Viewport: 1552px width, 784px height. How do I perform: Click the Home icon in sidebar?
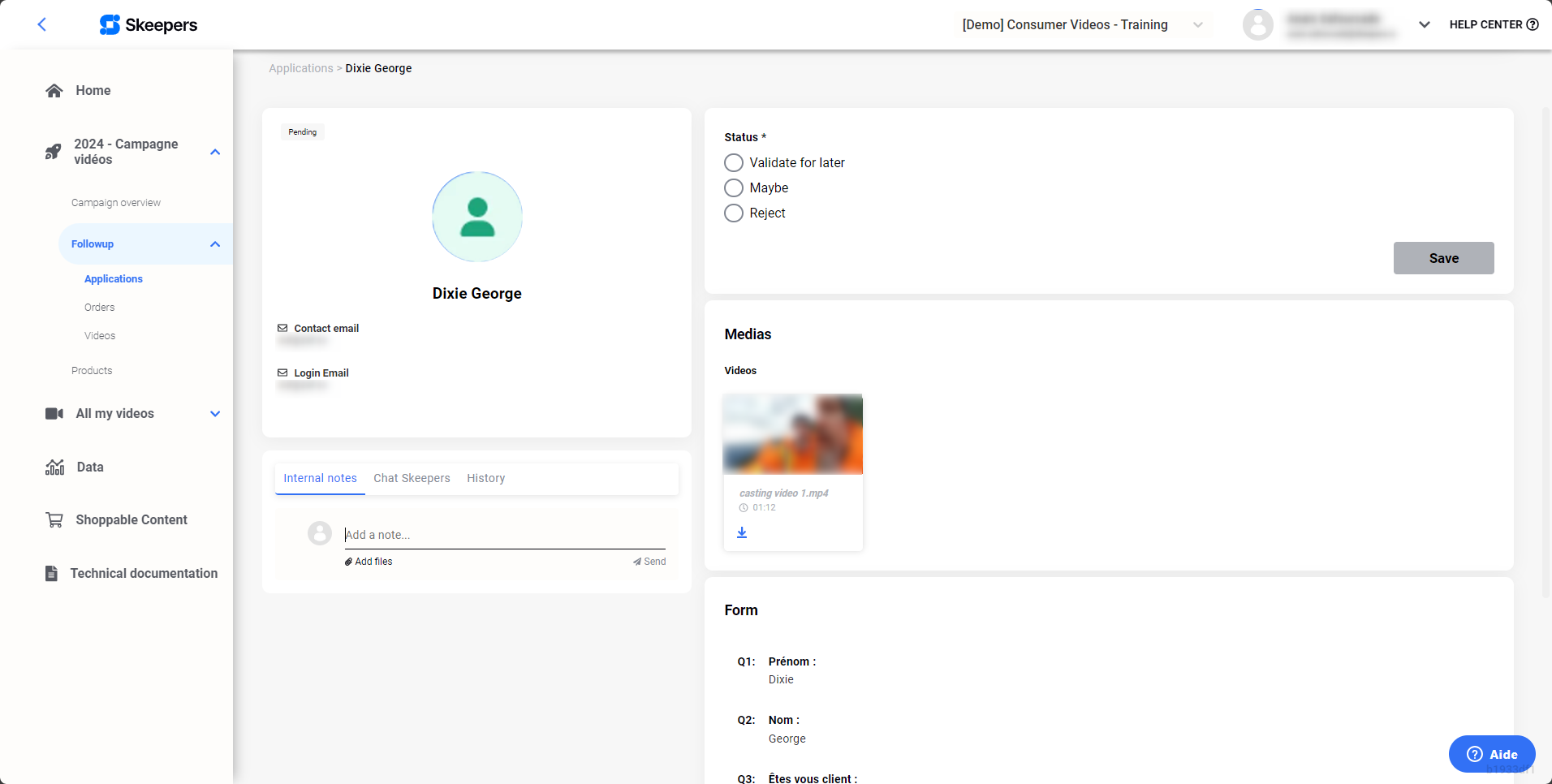[54, 91]
